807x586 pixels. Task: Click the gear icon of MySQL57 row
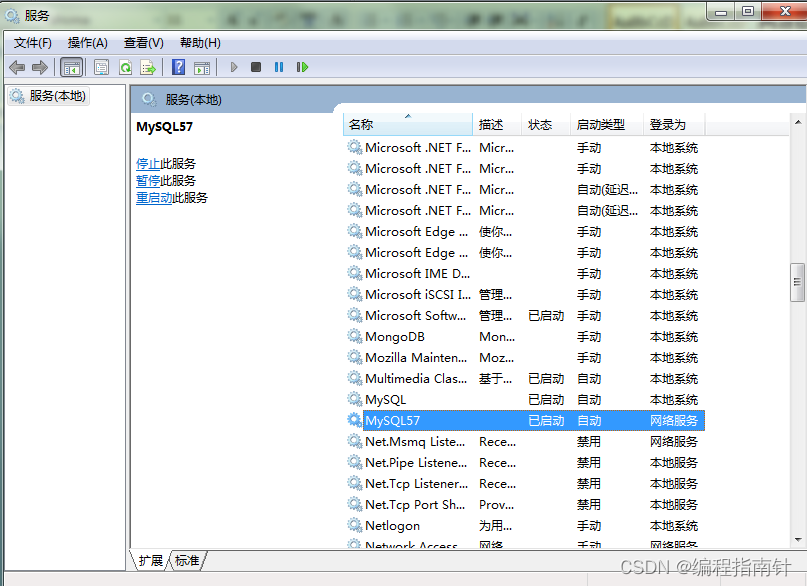click(354, 420)
